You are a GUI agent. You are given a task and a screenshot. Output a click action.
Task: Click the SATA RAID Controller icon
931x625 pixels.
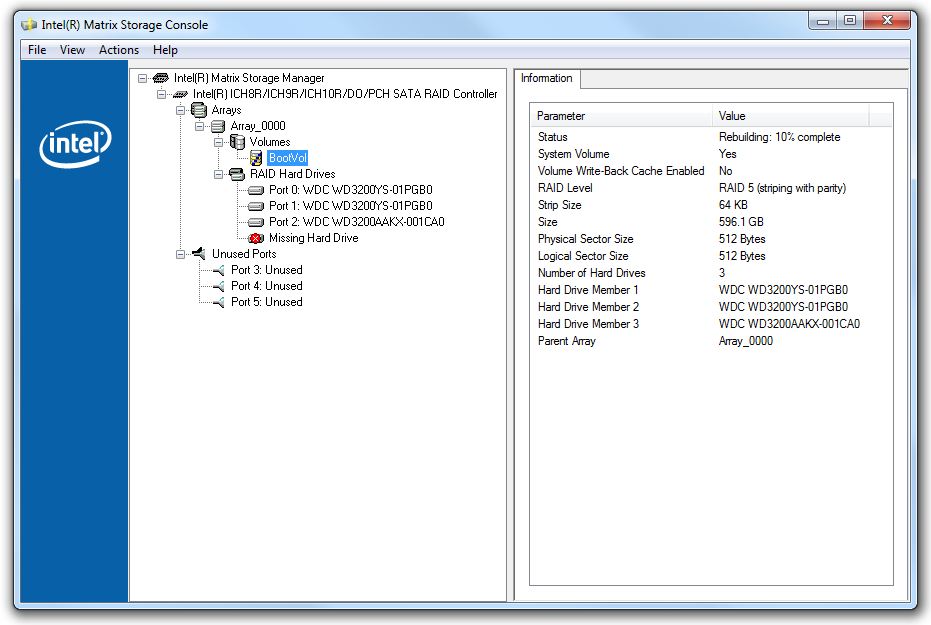pyautogui.click(x=180, y=94)
